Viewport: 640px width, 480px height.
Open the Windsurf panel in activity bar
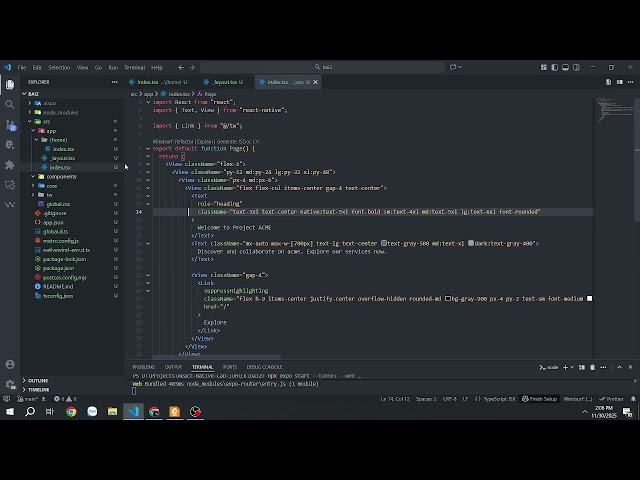10,204
